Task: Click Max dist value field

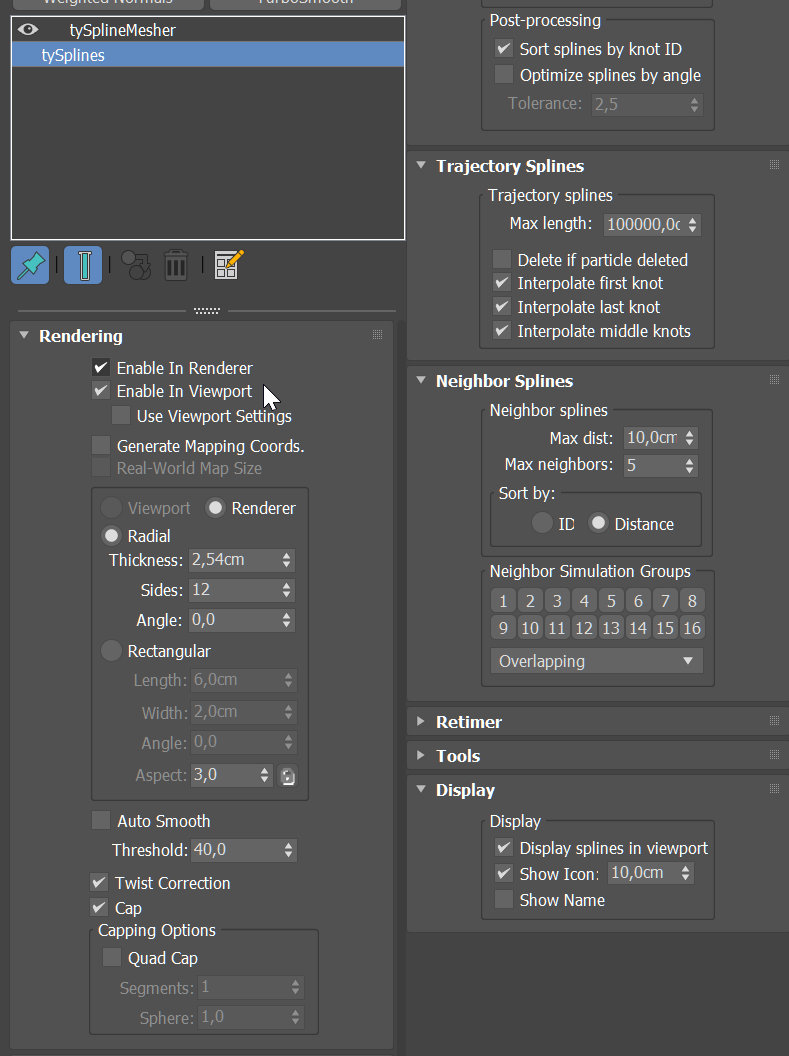Action: (x=652, y=438)
